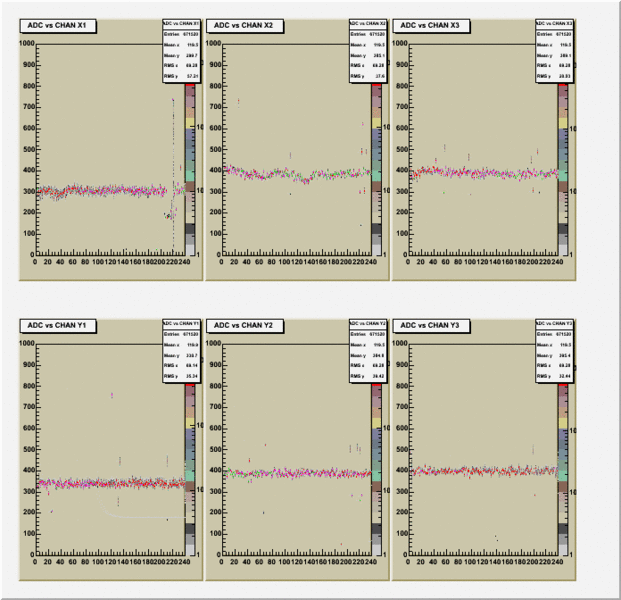The image size is (621, 600).
Task: Click the color palette bar of X1 plot
Action: (190, 170)
